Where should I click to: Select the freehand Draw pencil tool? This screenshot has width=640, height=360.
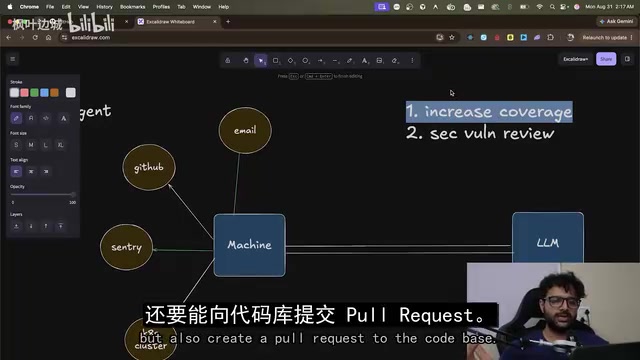click(x=350, y=60)
